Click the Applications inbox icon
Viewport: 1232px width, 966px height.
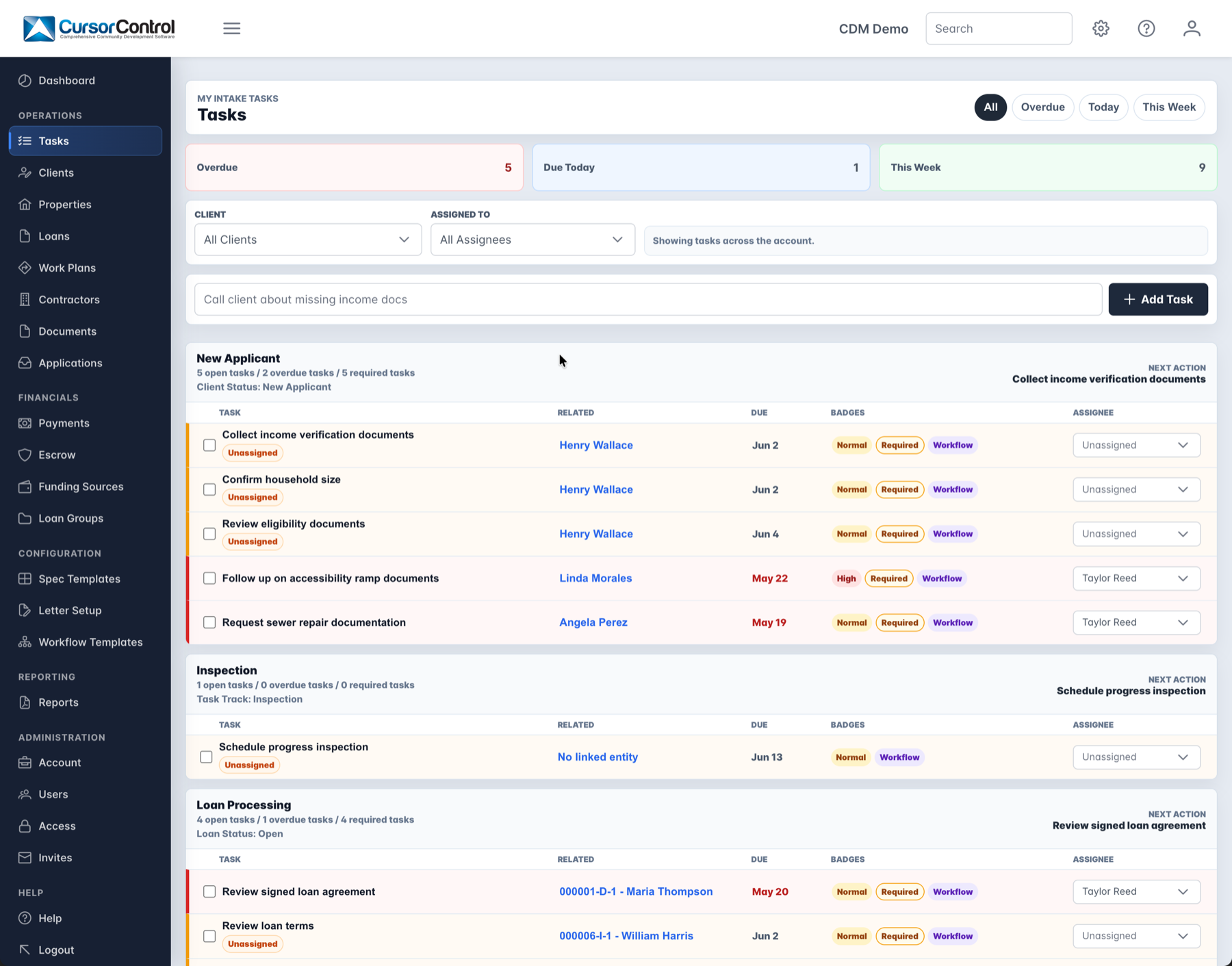(x=25, y=363)
